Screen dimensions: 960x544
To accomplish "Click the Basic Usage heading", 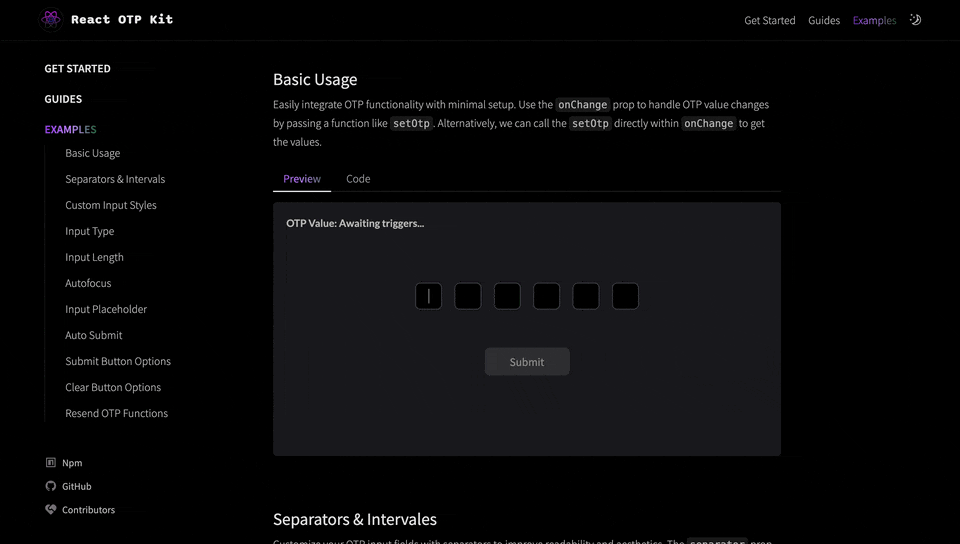I will [x=315, y=80].
